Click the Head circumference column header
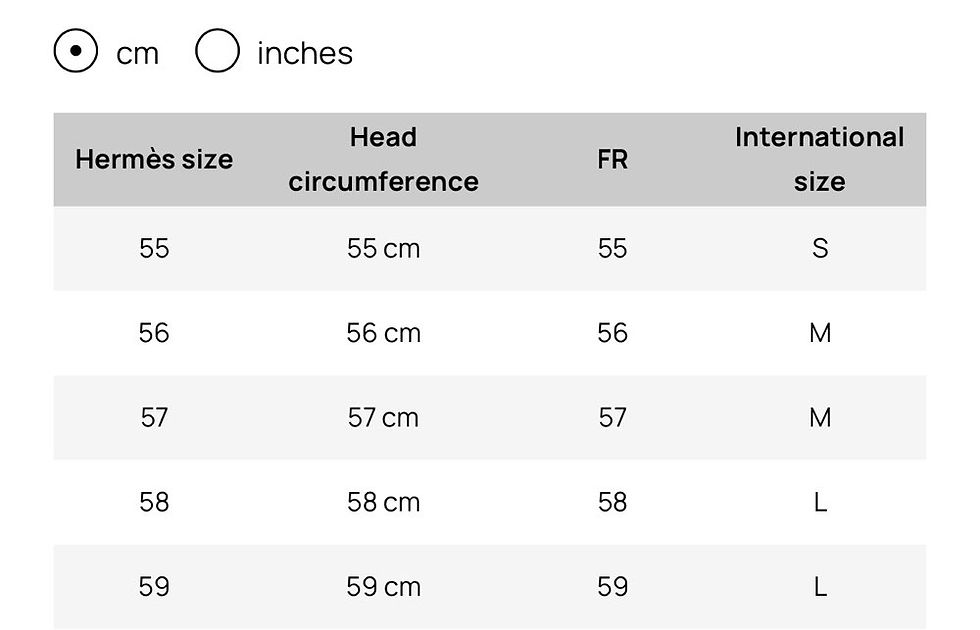 pyautogui.click(x=383, y=159)
